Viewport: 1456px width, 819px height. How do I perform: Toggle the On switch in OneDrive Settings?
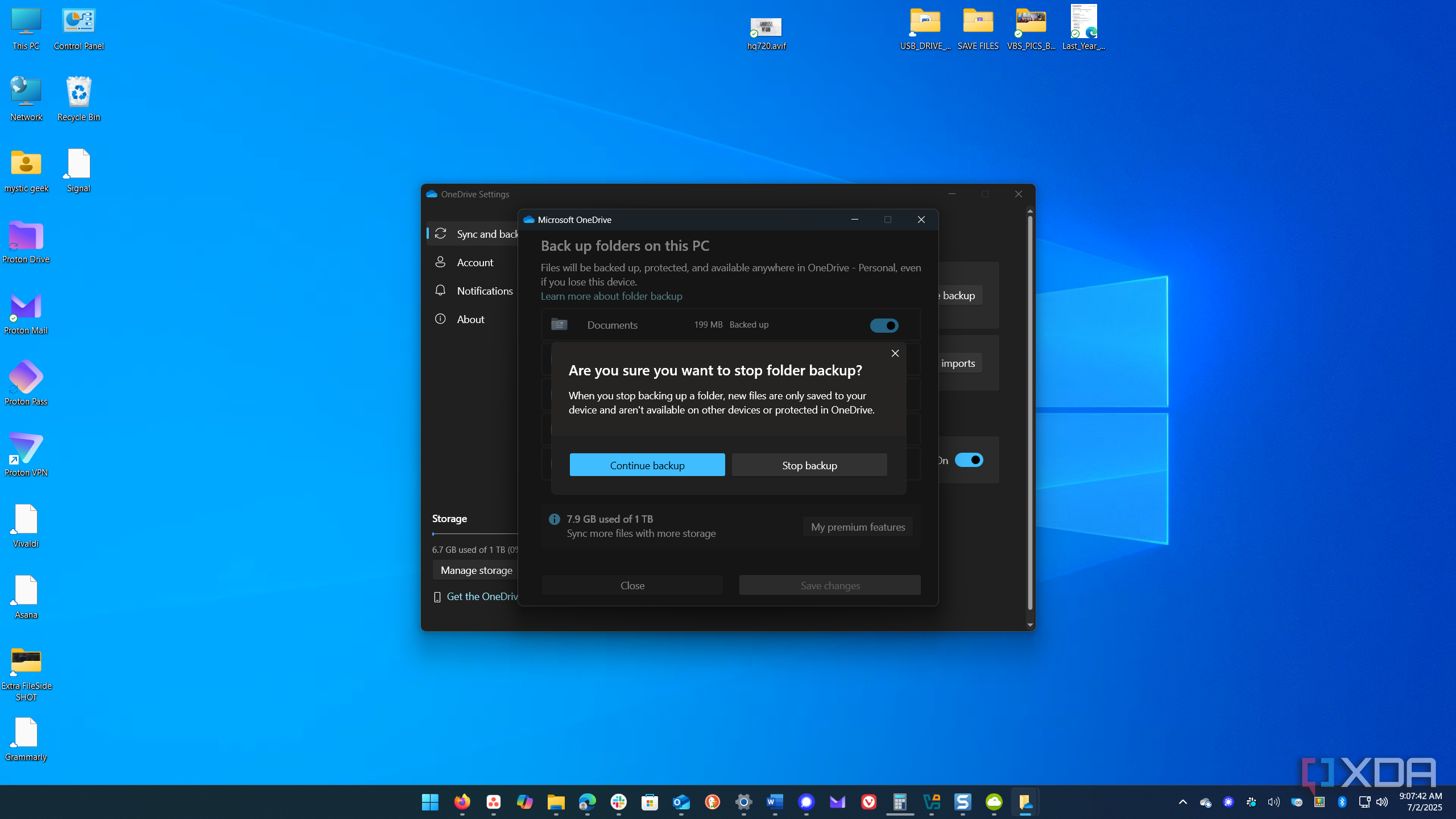click(x=969, y=460)
